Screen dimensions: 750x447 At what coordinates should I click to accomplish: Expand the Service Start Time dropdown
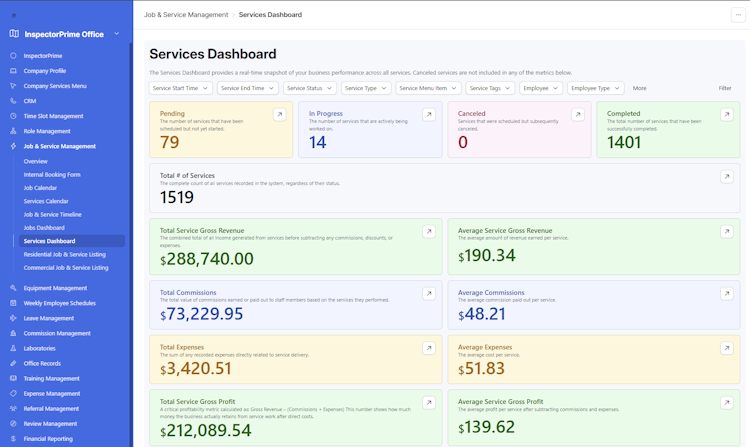point(181,88)
